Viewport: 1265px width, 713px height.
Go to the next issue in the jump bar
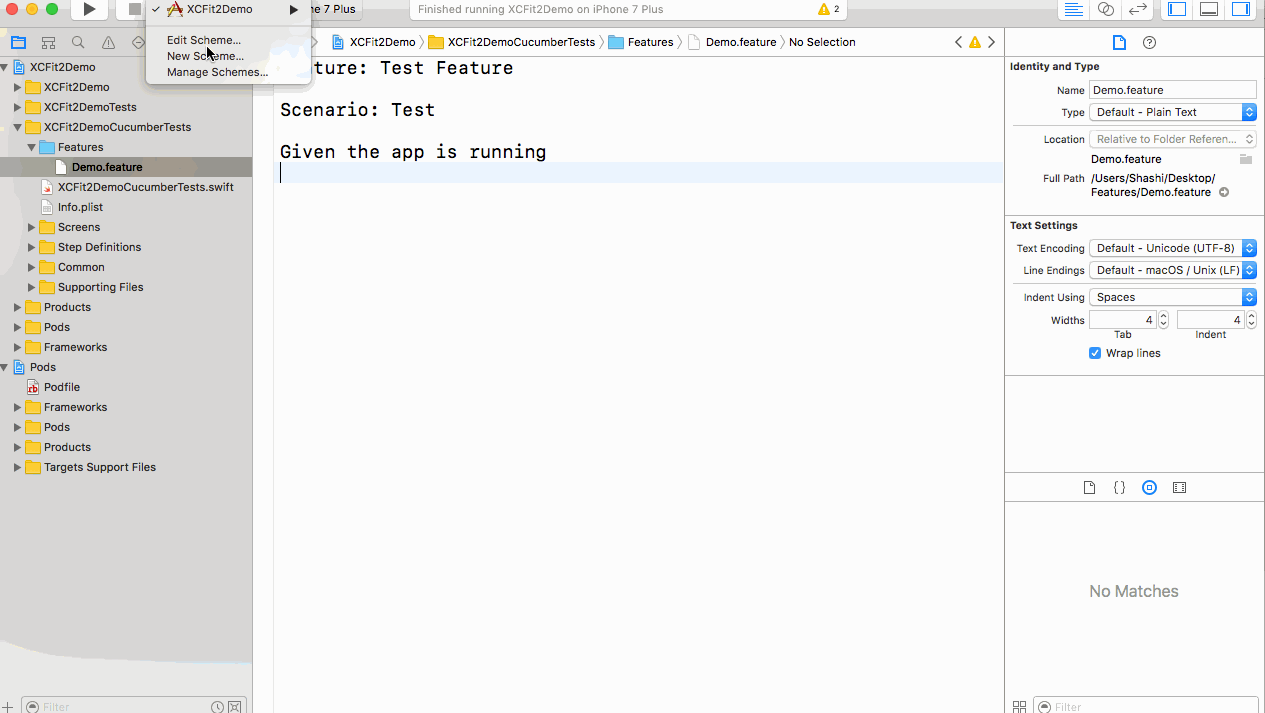991,42
